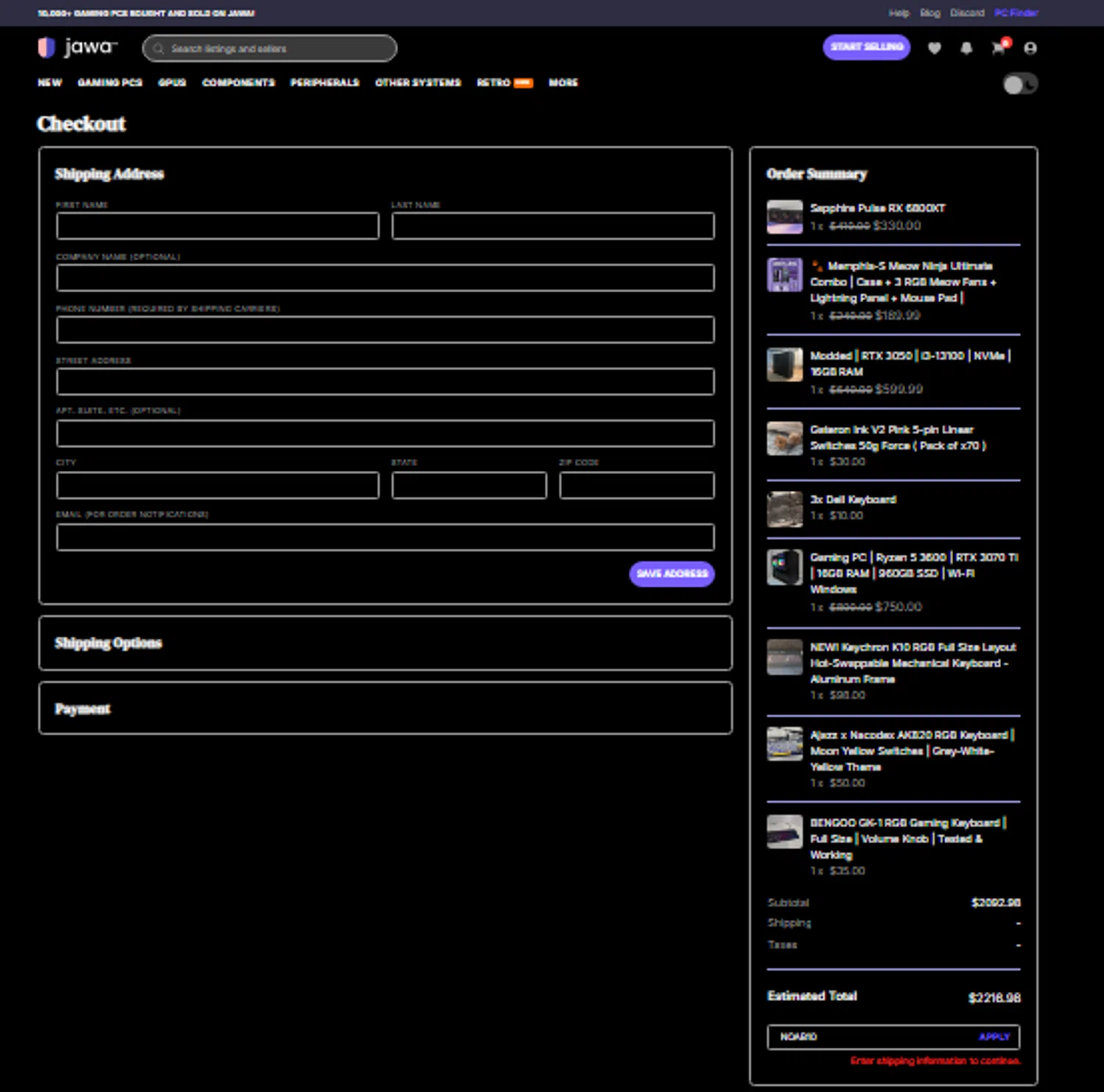Open the New menu item
1104x1092 pixels.
(50, 82)
